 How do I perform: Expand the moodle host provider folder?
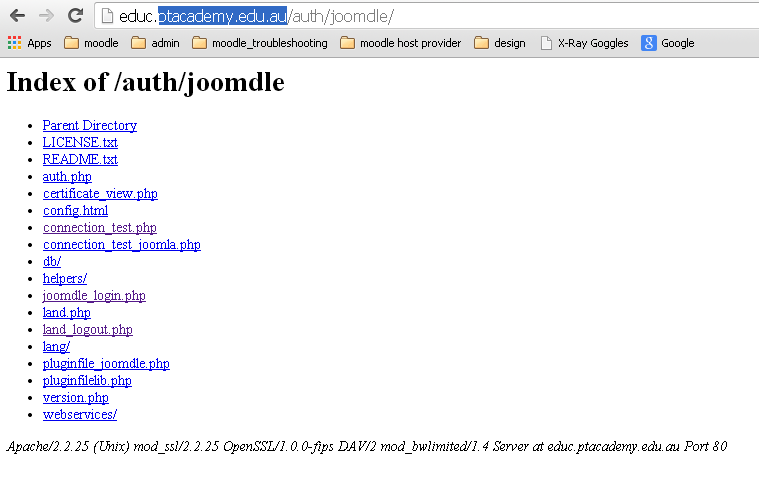[401, 43]
